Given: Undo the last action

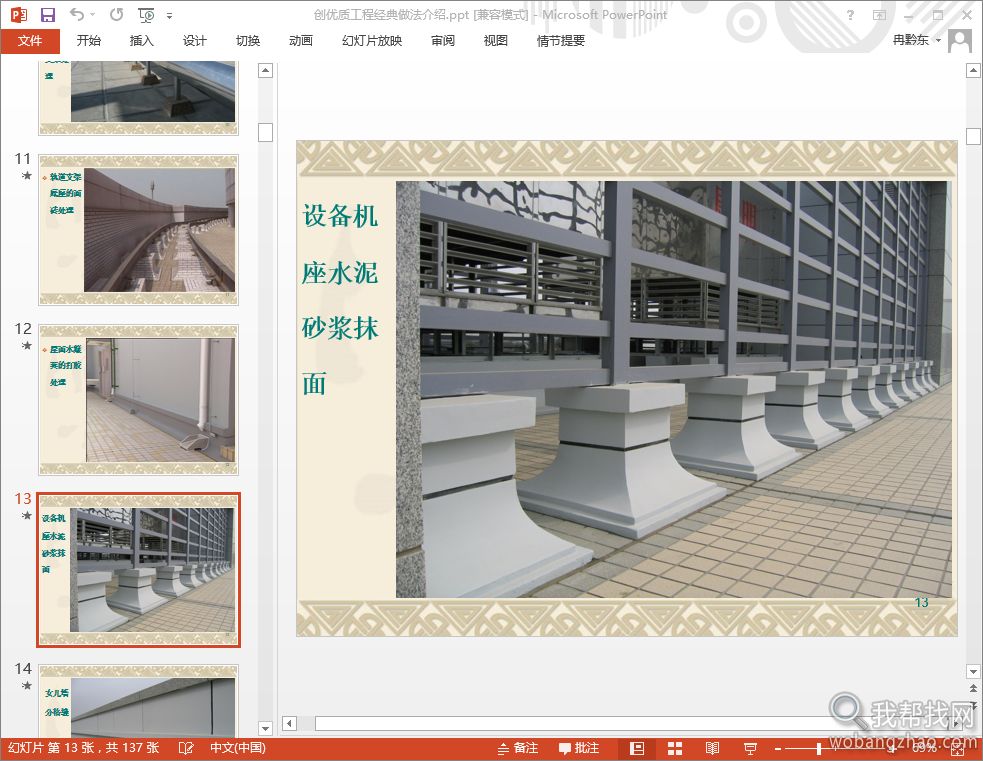Looking at the screenshot, I should 76,14.
